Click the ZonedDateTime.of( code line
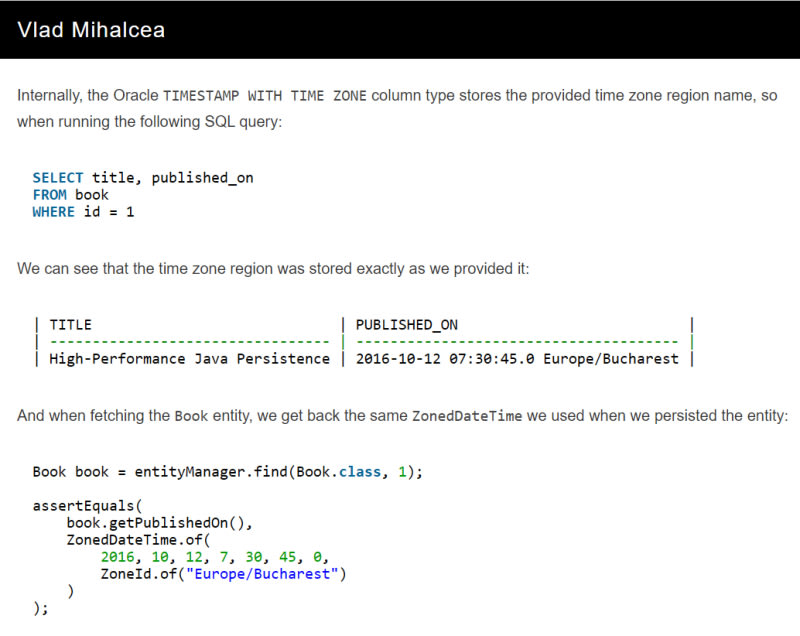800x636 pixels. pyautogui.click(x=130, y=540)
